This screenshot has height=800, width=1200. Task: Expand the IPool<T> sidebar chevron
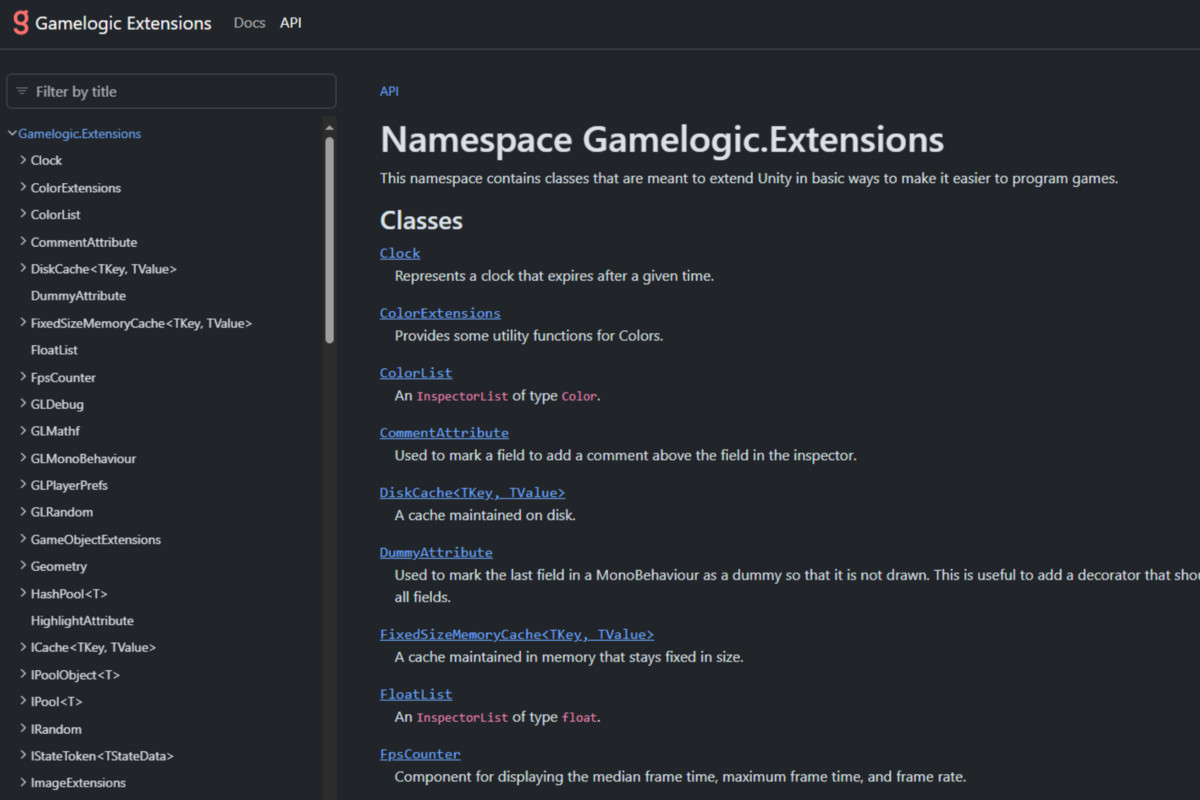pyautogui.click(x=23, y=701)
